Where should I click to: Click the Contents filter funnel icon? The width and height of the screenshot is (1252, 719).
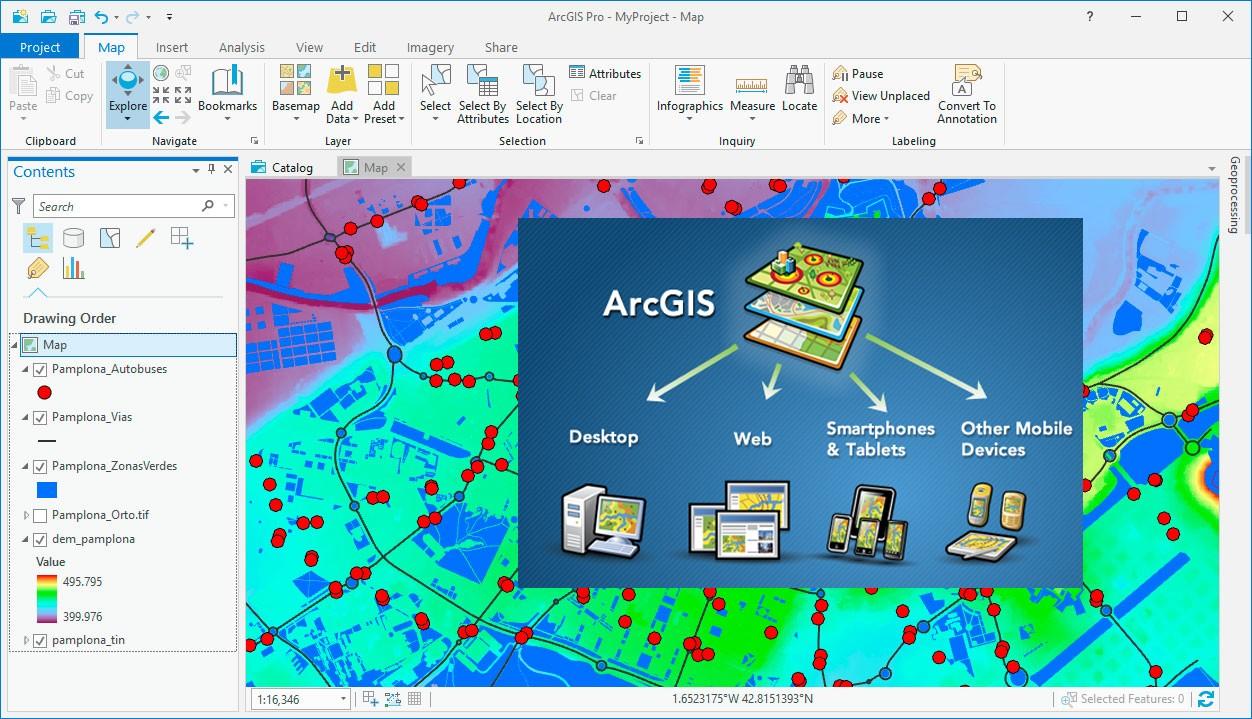click(x=18, y=206)
